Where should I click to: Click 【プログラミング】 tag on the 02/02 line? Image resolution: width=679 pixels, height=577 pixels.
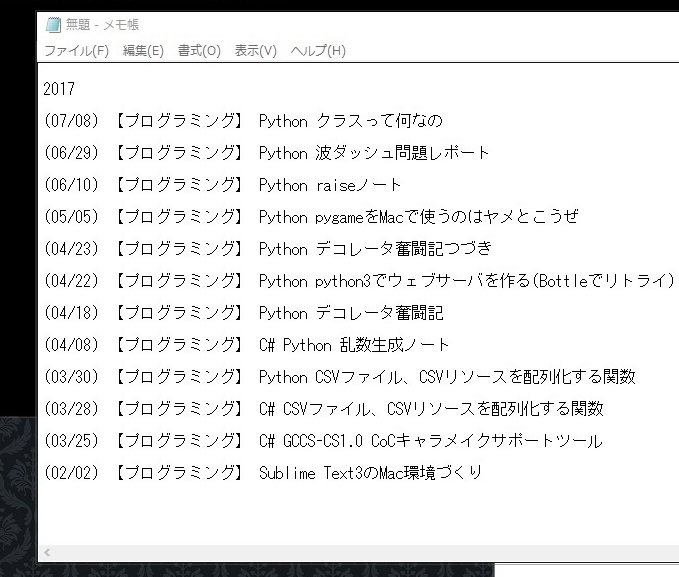click(179, 473)
